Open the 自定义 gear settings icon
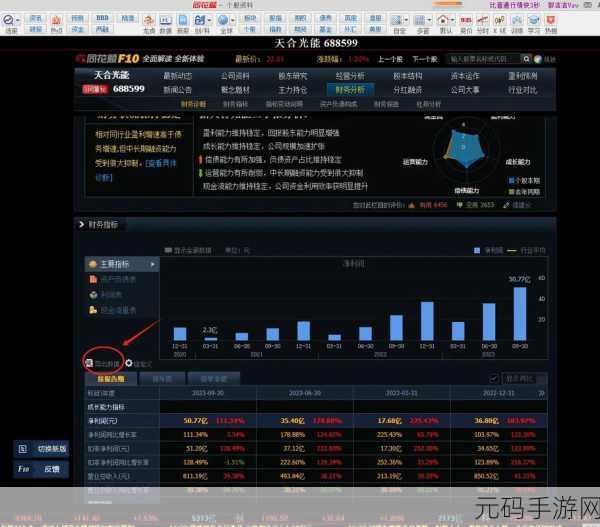The image size is (600, 527). (x=129, y=363)
